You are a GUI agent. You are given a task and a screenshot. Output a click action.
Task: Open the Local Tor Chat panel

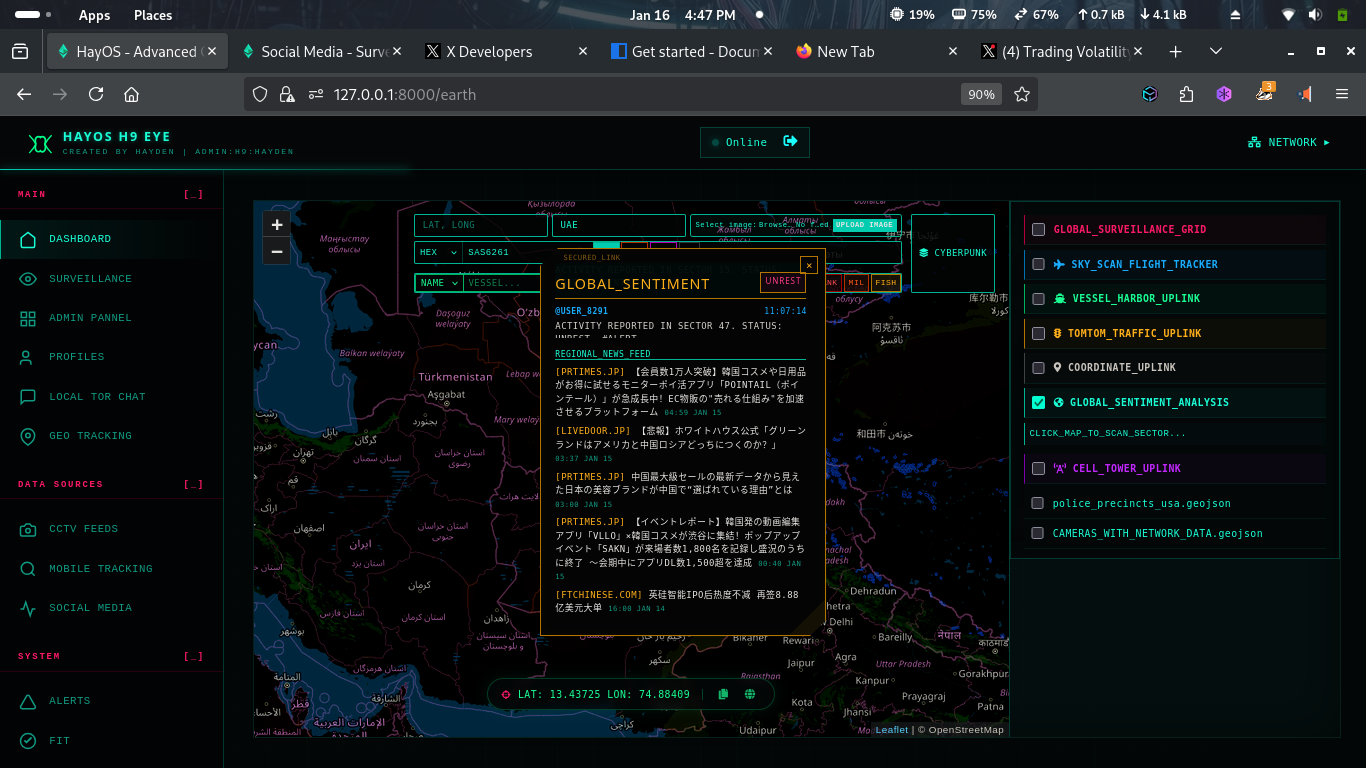tap(99, 396)
